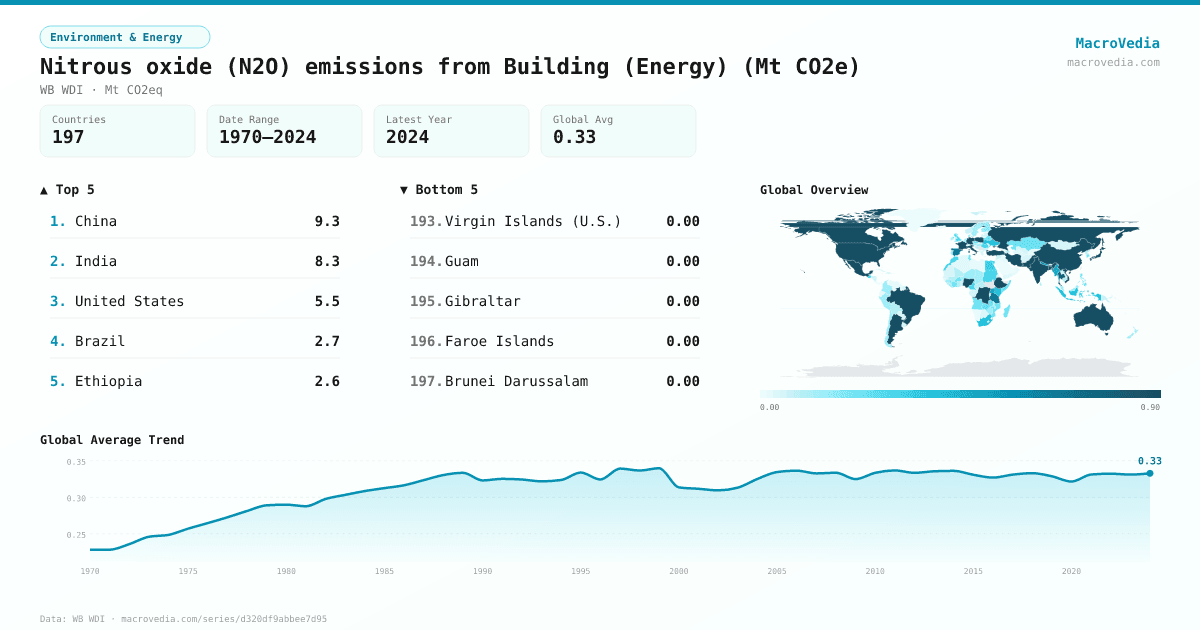This screenshot has height=630, width=1200.
Task: Switch to the Global Overview panel
Action: 814,189
